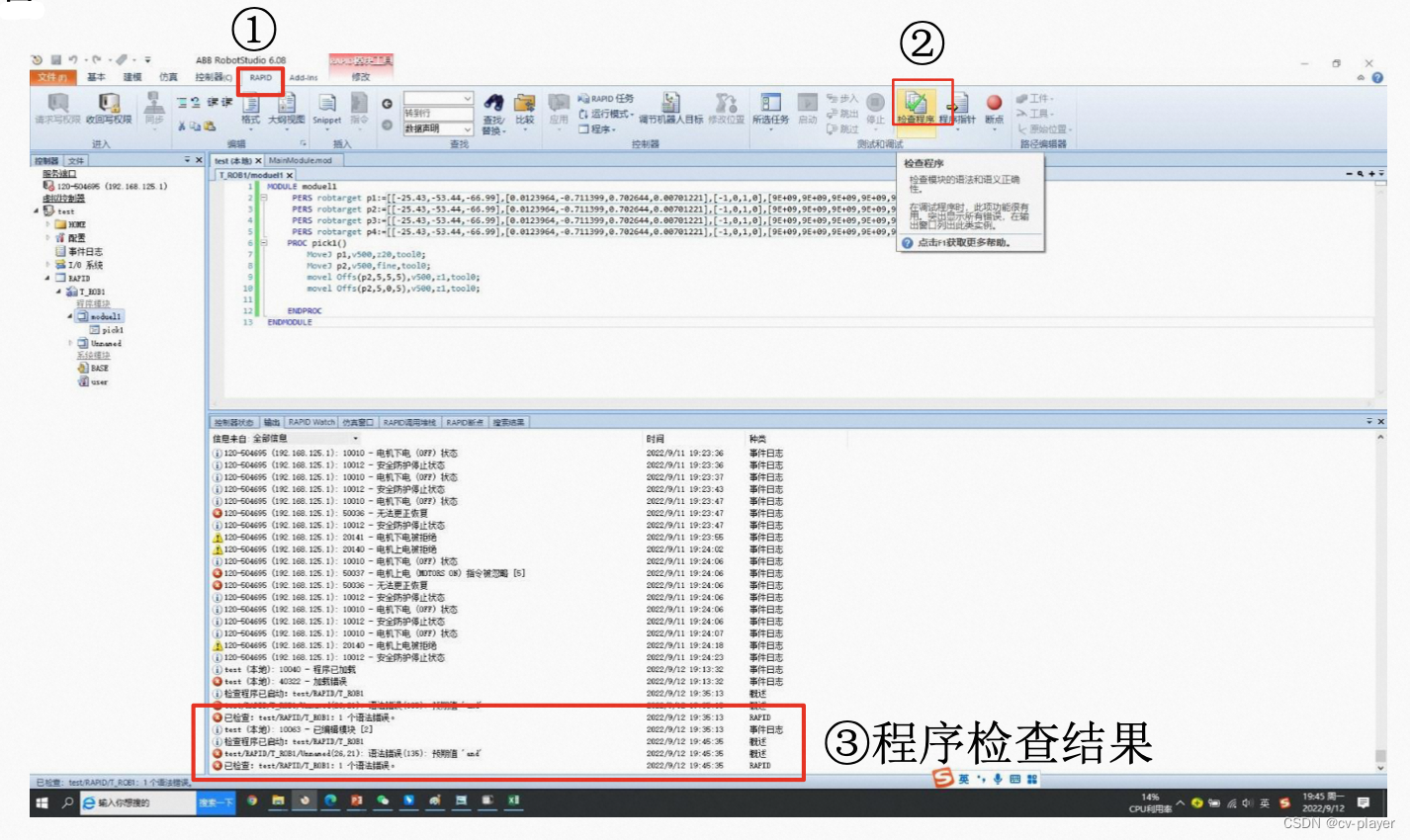Viewport: 1410px width, 840px height.
Task: Switch to the 控制器状态 tab
Action: coord(234,422)
